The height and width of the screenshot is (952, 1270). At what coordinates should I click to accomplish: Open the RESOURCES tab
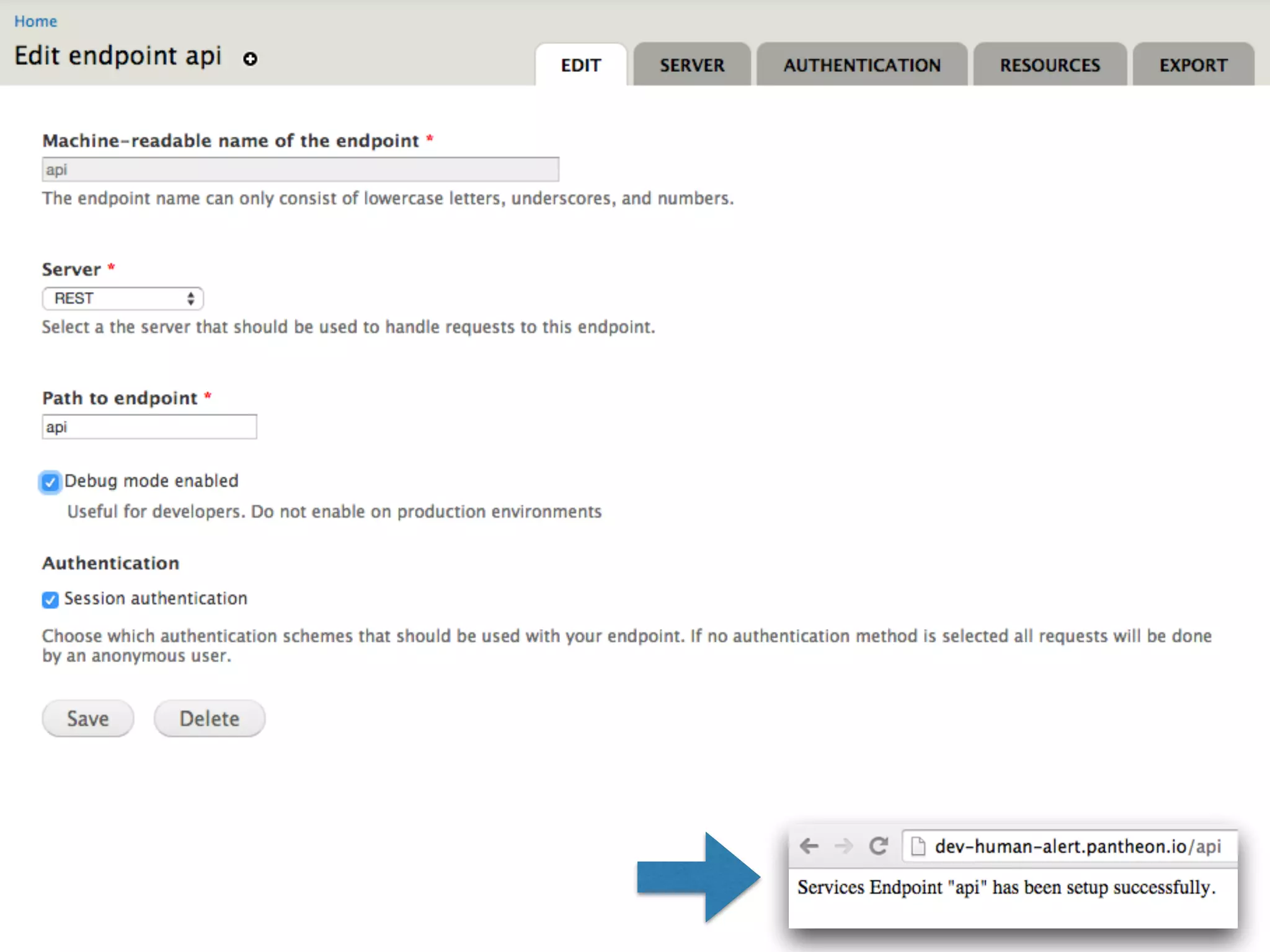pyautogui.click(x=1050, y=64)
